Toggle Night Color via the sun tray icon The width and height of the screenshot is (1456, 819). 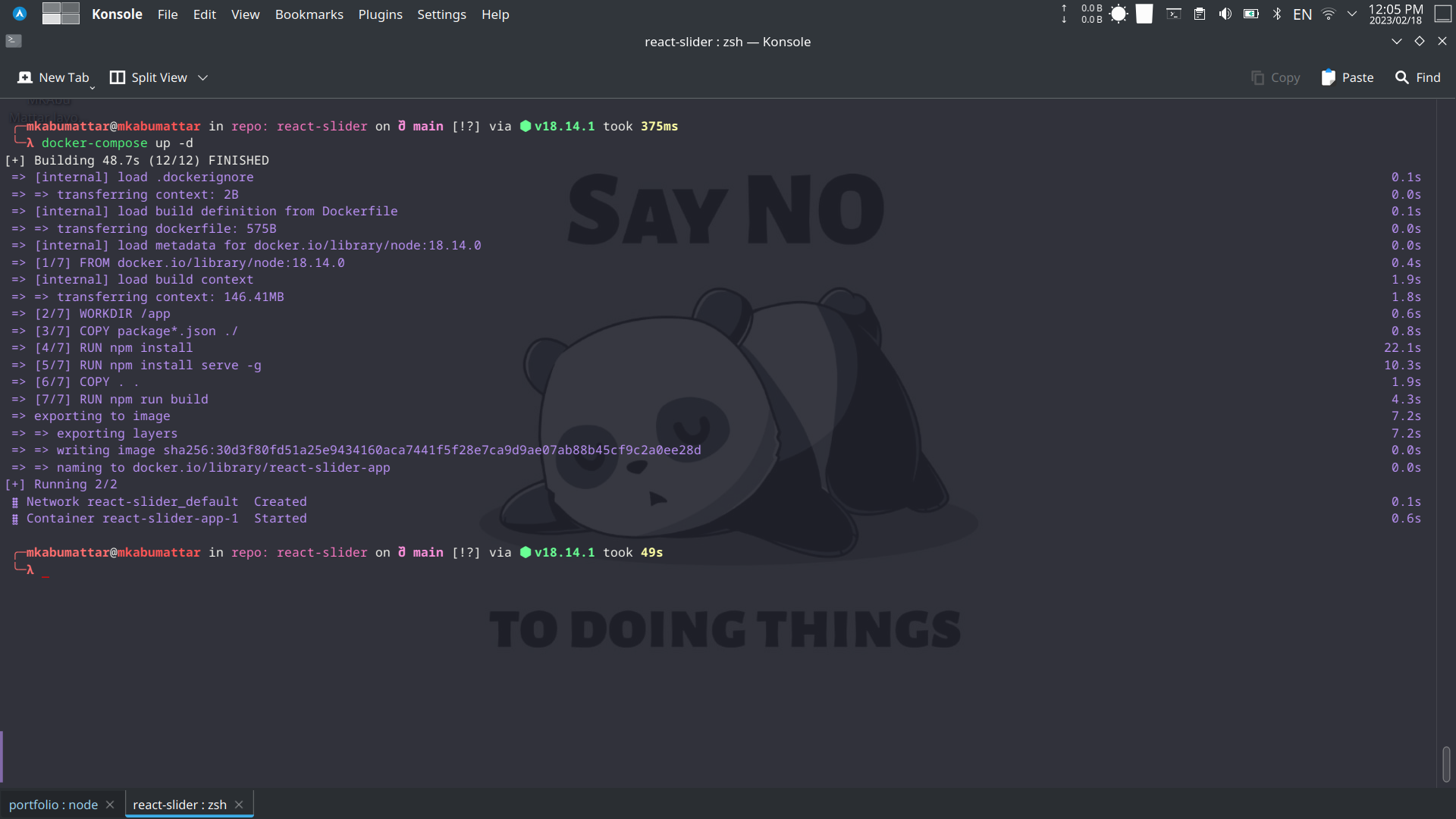click(x=1119, y=13)
